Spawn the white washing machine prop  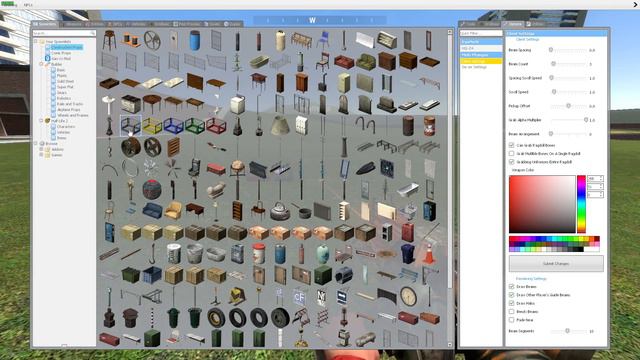tap(238, 104)
